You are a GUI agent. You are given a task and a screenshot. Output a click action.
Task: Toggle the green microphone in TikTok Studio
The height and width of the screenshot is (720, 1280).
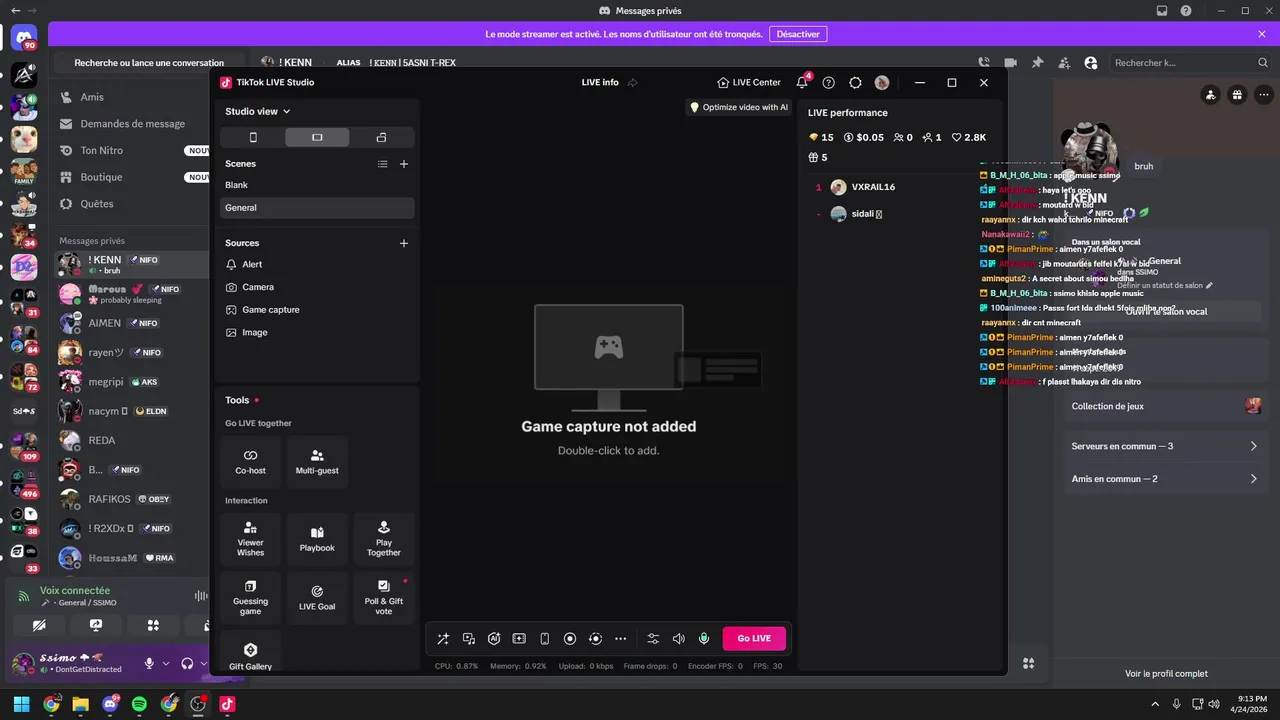click(704, 638)
